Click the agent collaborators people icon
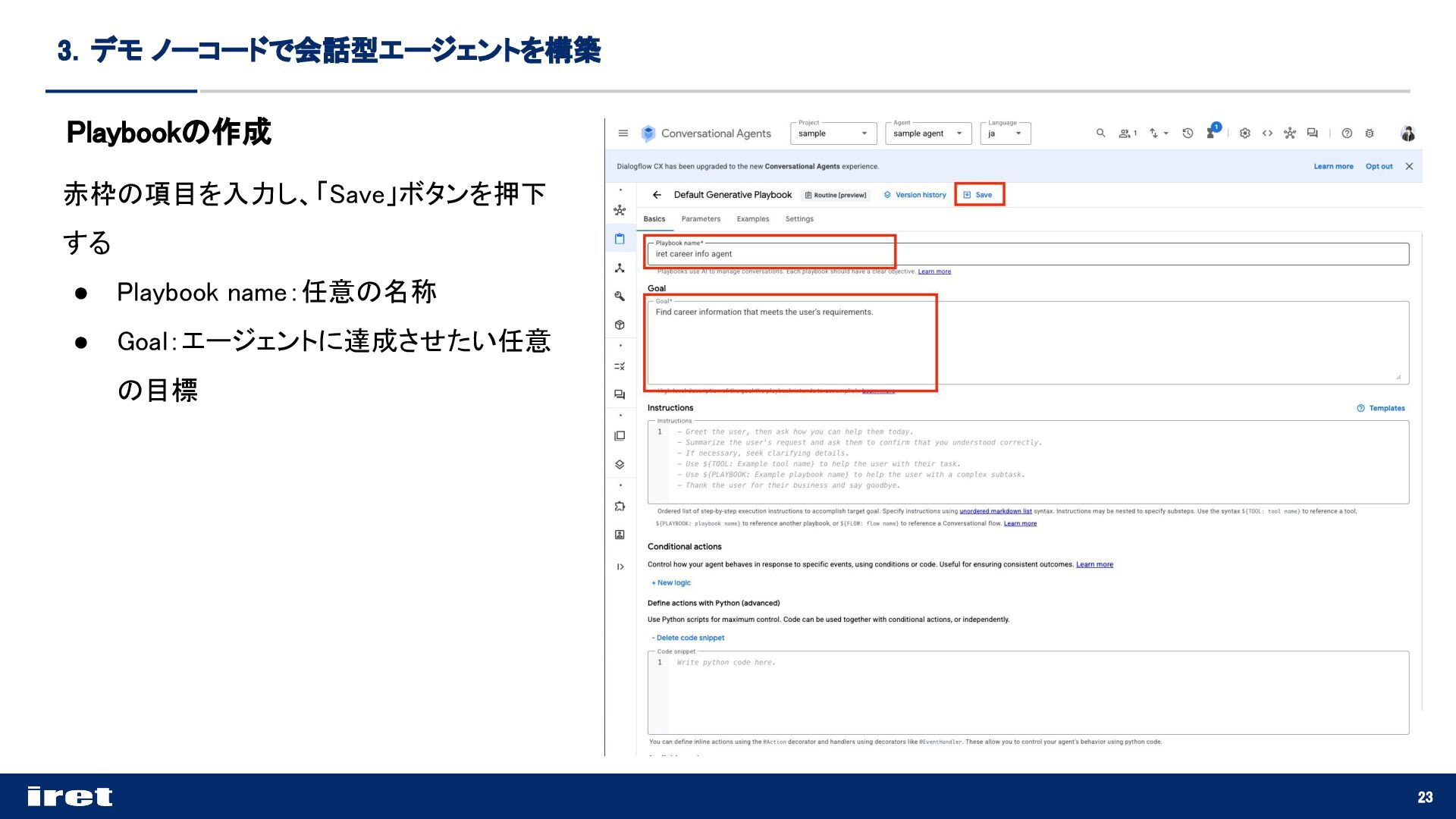This screenshot has height=819, width=1456. click(1127, 133)
